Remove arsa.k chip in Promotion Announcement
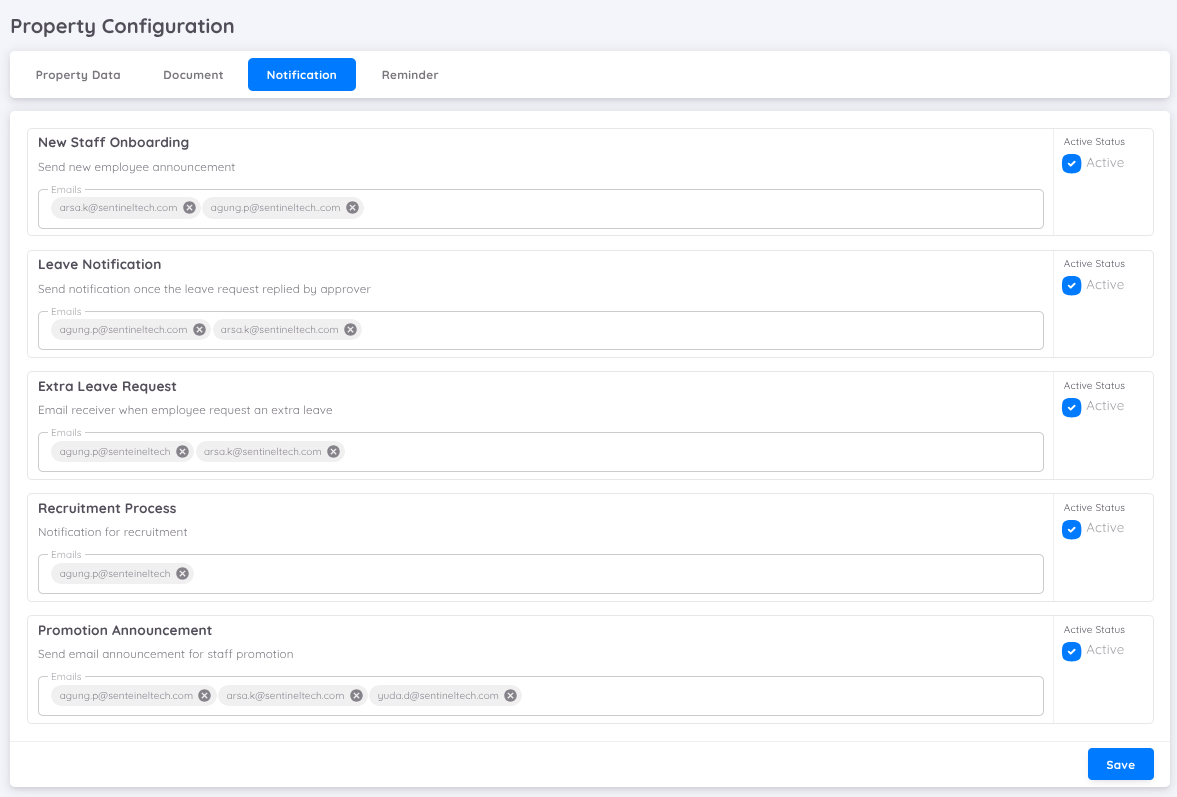This screenshot has width=1177, height=797. click(355, 695)
